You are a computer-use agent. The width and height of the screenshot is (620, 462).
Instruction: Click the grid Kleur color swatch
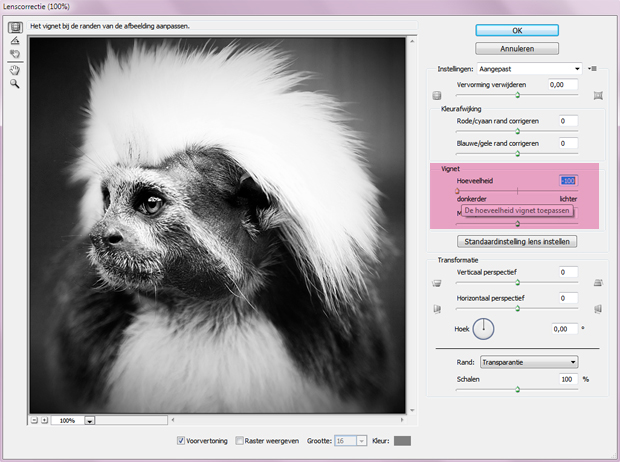pyautogui.click(x=403, y=441)
